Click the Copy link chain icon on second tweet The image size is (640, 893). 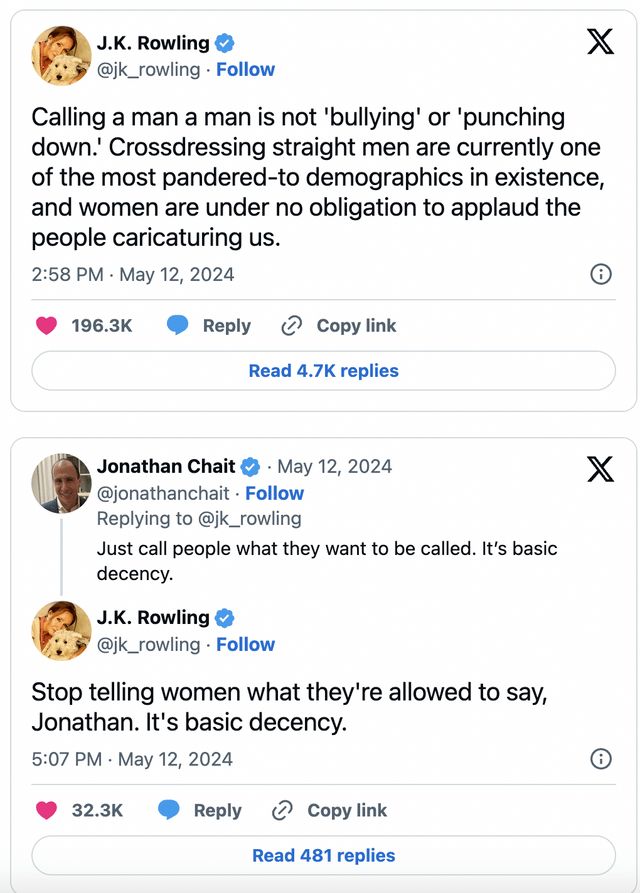pos(282,810)
